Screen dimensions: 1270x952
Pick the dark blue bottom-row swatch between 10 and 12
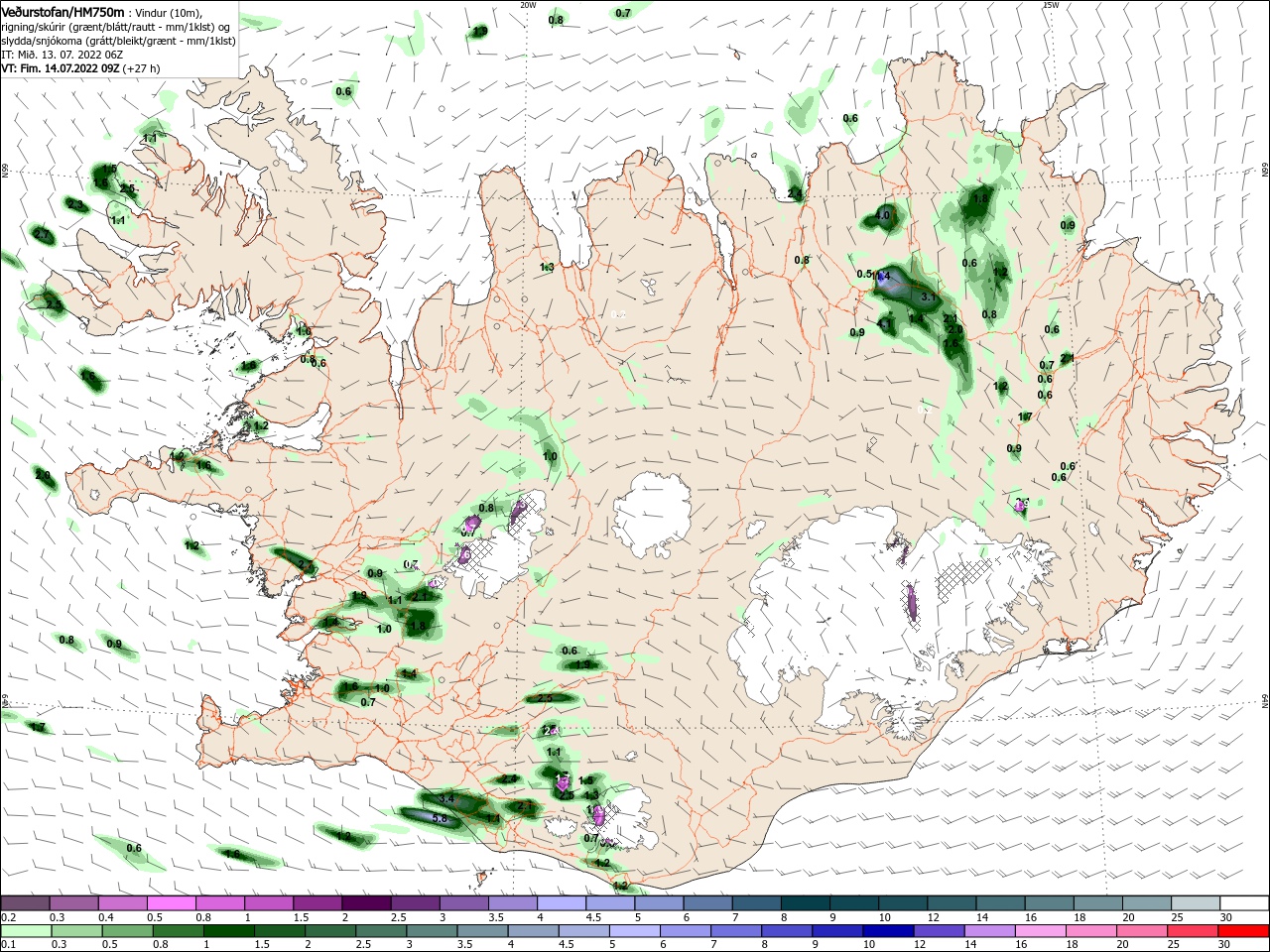pyautogui.click(x=888, y=931)
